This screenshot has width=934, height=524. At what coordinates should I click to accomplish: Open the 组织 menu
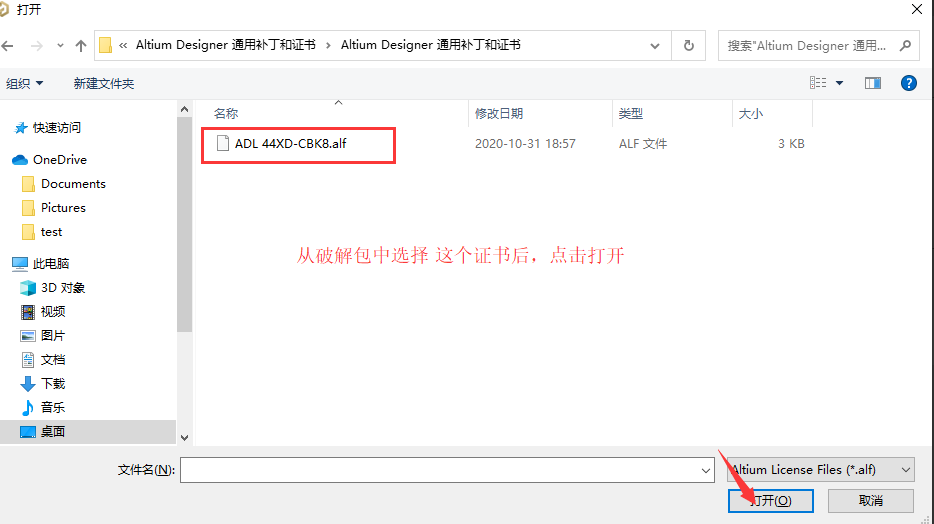click(24, 83)
